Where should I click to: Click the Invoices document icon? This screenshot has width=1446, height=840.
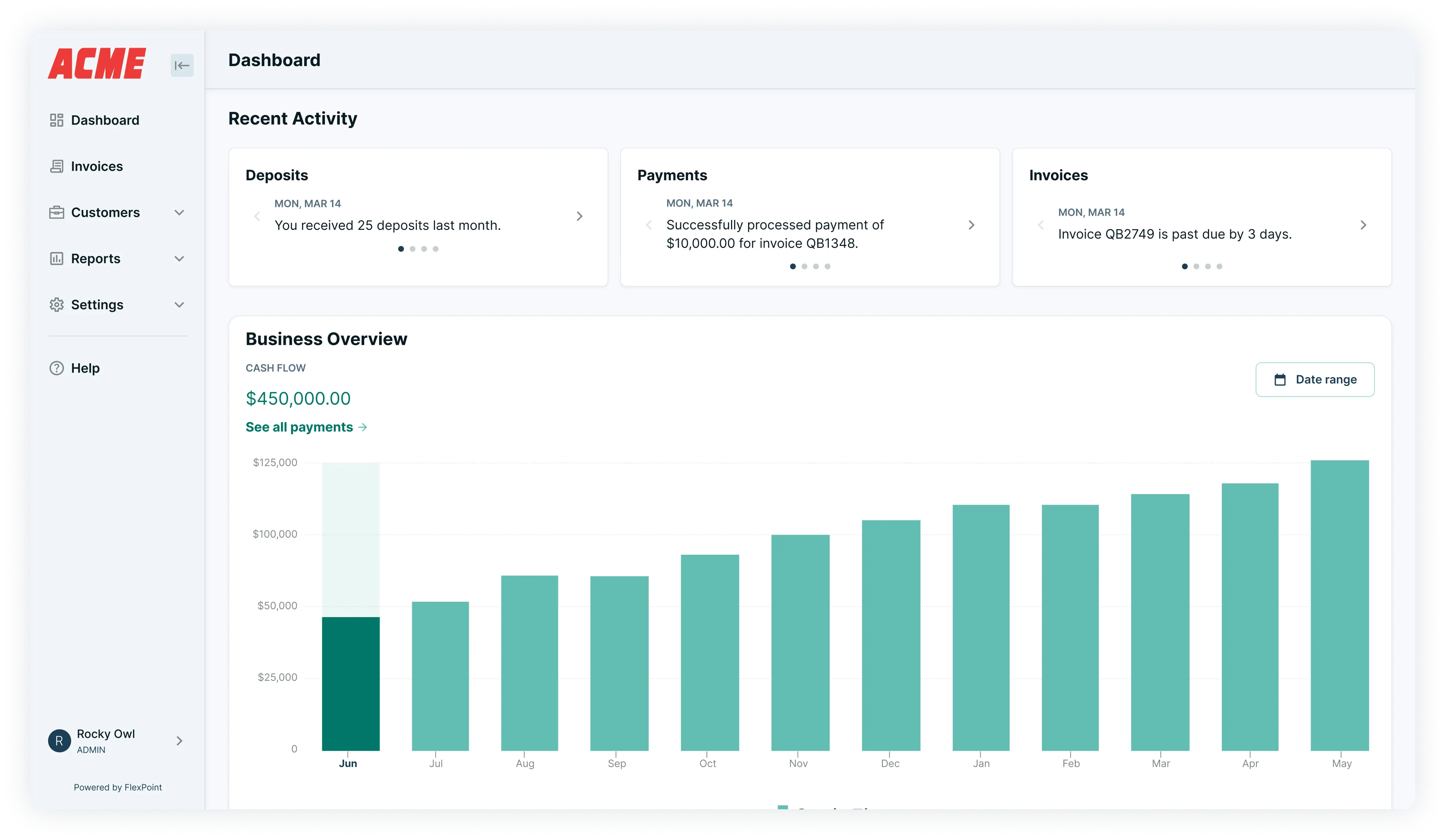click(x=57, y=166)
